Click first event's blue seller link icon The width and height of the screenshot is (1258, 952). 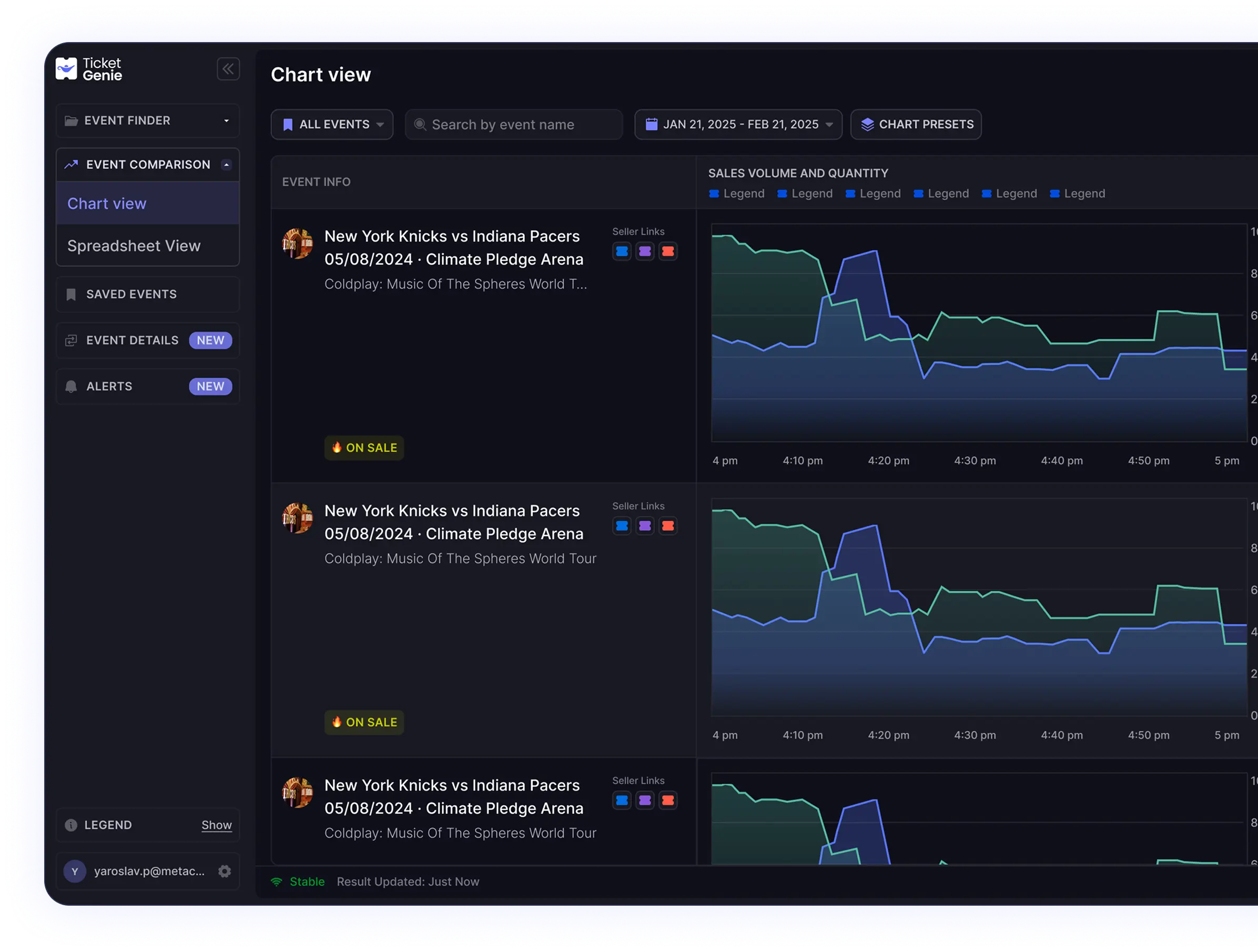coord(622,251)
